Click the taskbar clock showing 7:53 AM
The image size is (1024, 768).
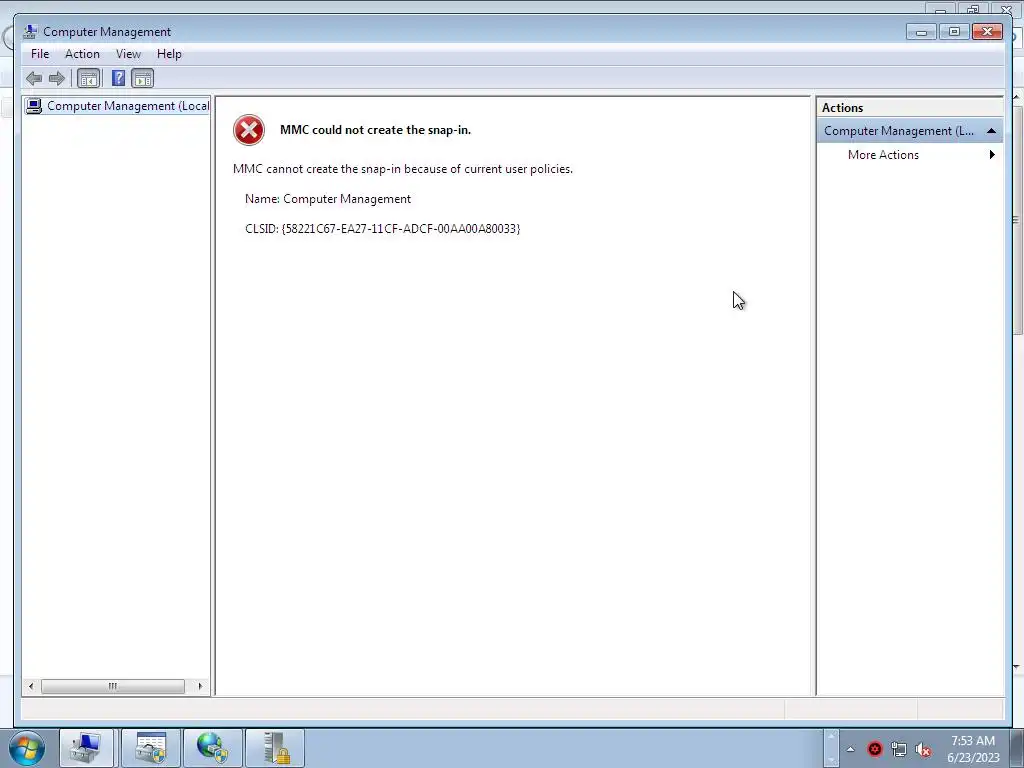tap(973, 749)
